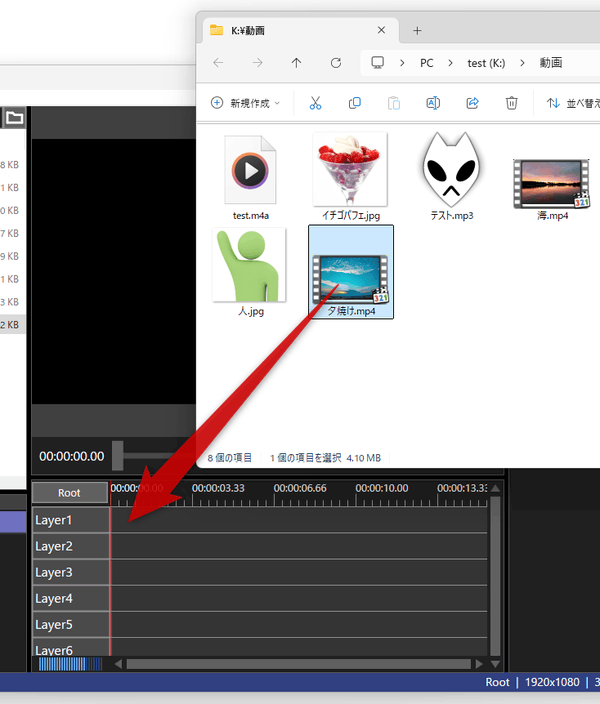Viewport: 600px width, 704px height.
Task: Click test (K:) in the breadcrumb path
Action: pos(486,63)
